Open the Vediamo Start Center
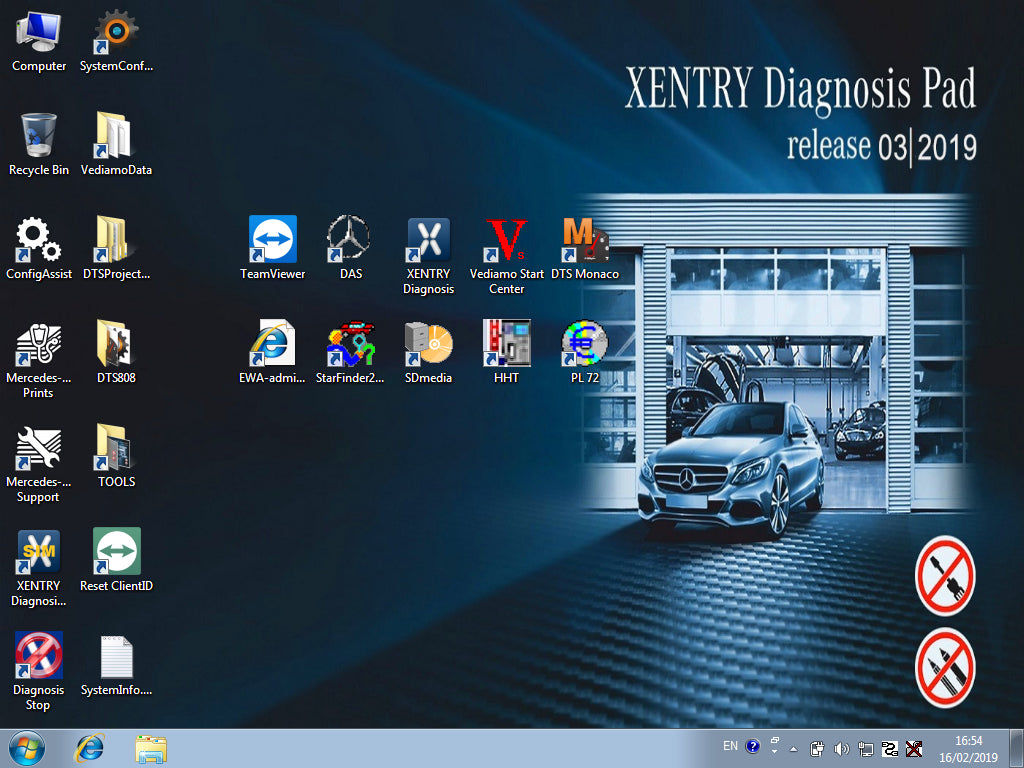 pyautogui.click(x=507, y=240)
